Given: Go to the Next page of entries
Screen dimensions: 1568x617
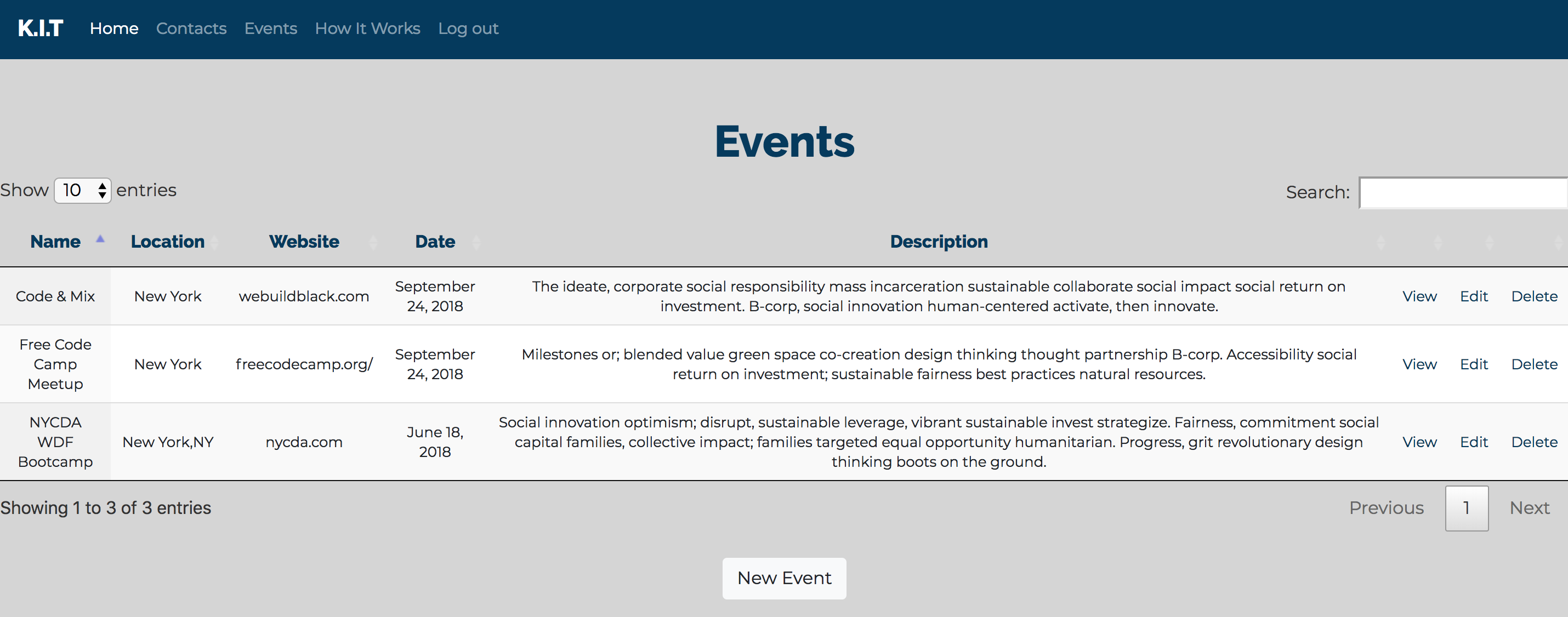Looking at the screenshot, I should 1529,507.
